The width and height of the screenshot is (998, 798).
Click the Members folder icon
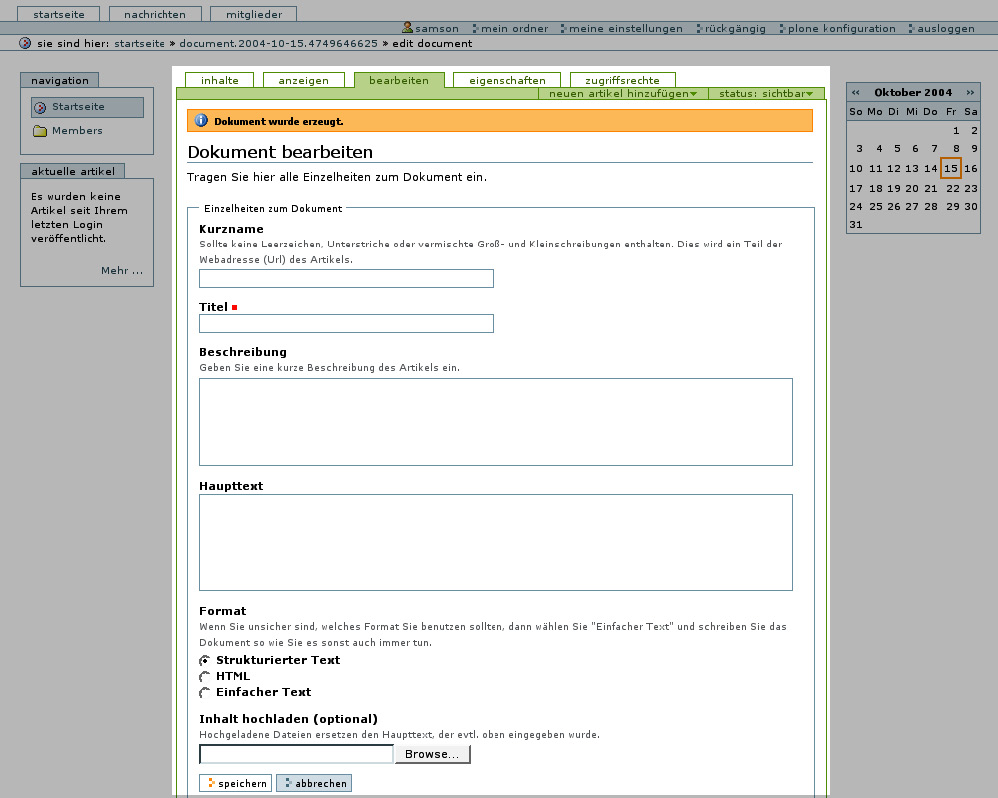click(x=40, y=131)
